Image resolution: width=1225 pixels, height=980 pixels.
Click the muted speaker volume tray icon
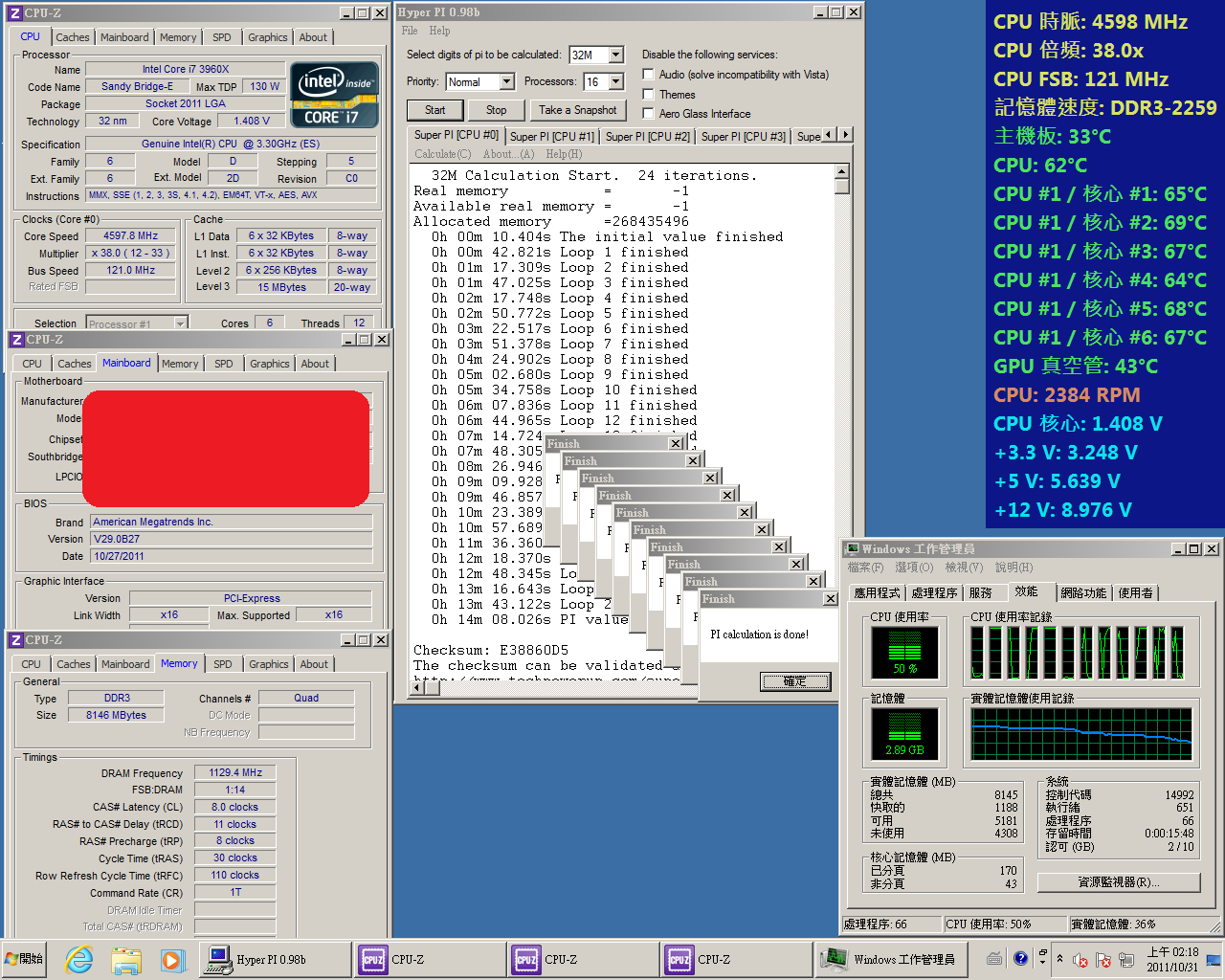point(1080,960)
